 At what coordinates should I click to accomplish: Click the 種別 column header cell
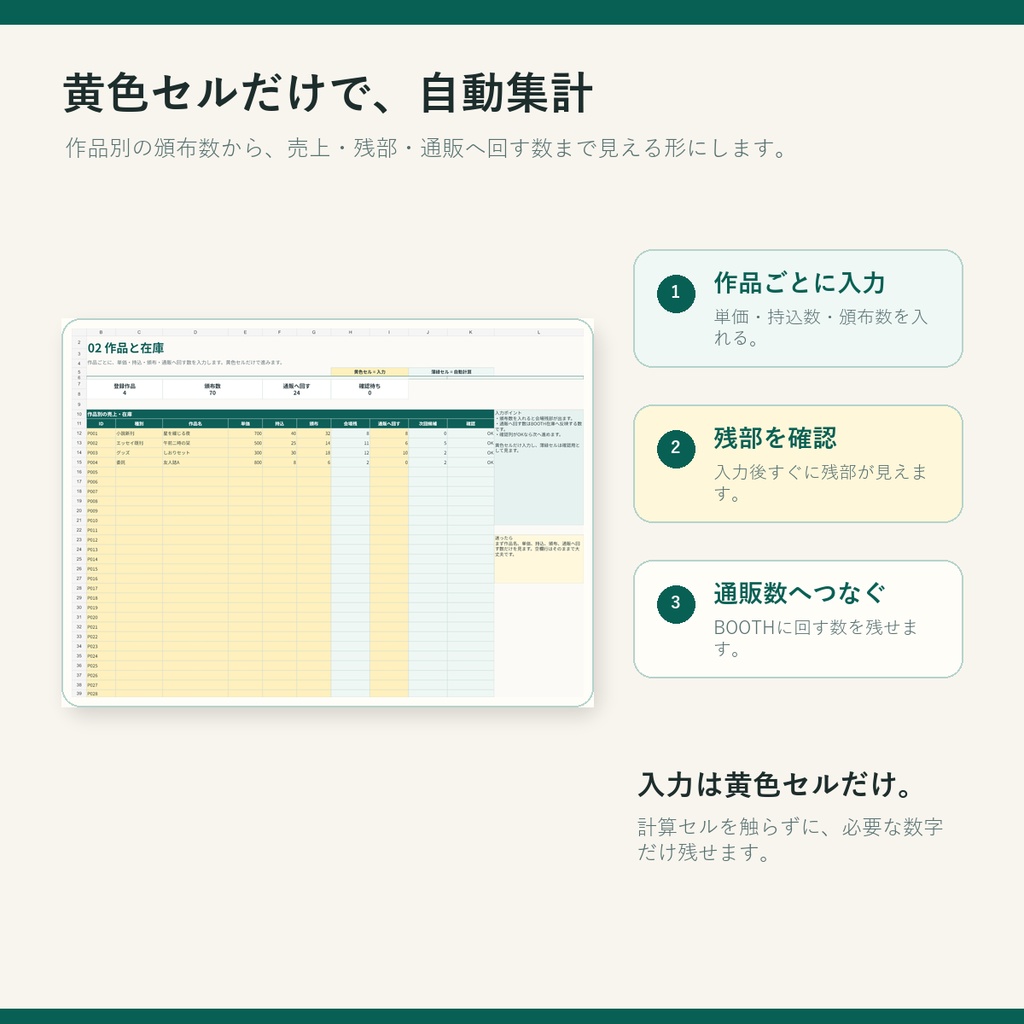click(139, 424)
